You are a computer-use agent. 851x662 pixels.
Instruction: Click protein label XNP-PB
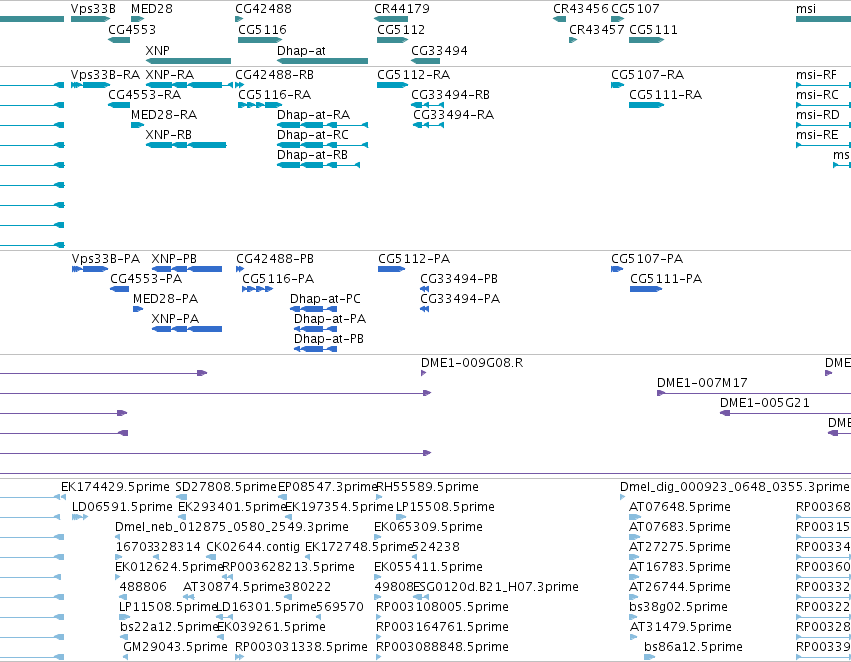tap(174, 258)
